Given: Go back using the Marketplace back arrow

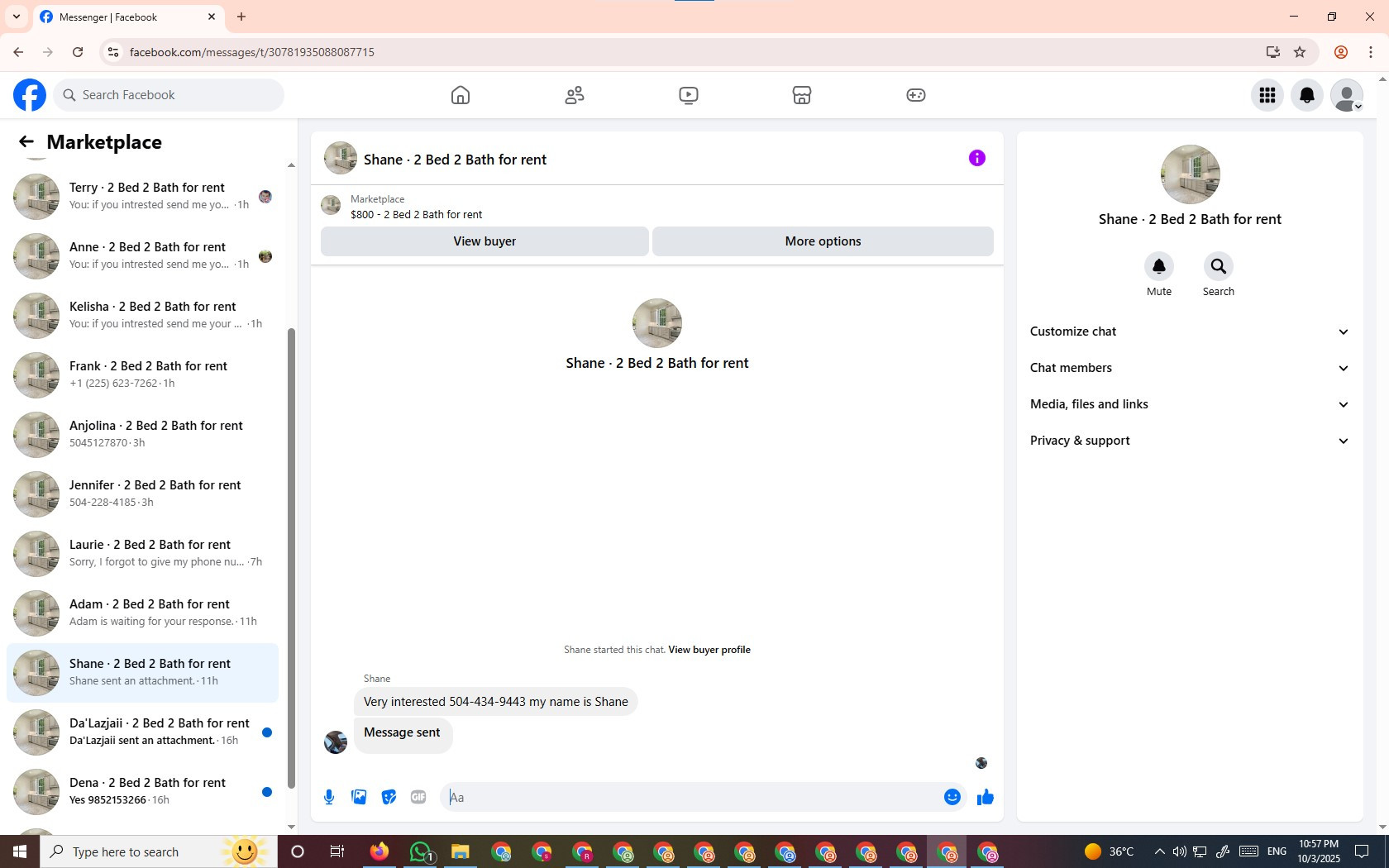Looking at the screenshot, I should 26,142.
